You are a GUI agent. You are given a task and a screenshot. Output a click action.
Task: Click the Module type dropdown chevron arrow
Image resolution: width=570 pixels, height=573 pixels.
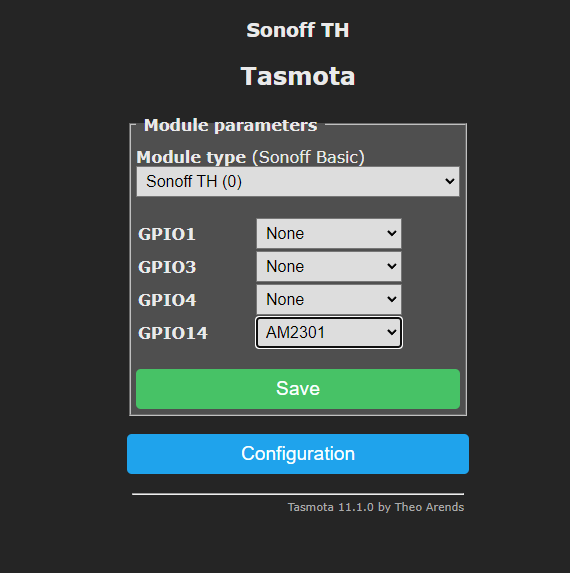449,181
